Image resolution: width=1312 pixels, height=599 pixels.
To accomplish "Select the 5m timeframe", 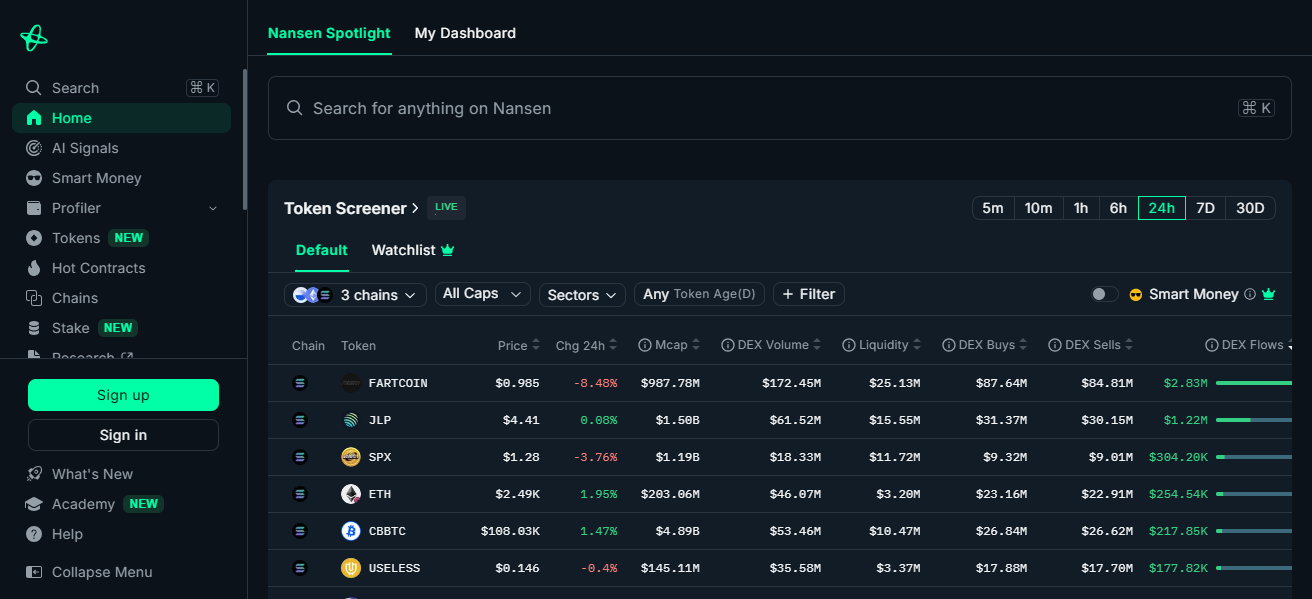I will (993, 208).
